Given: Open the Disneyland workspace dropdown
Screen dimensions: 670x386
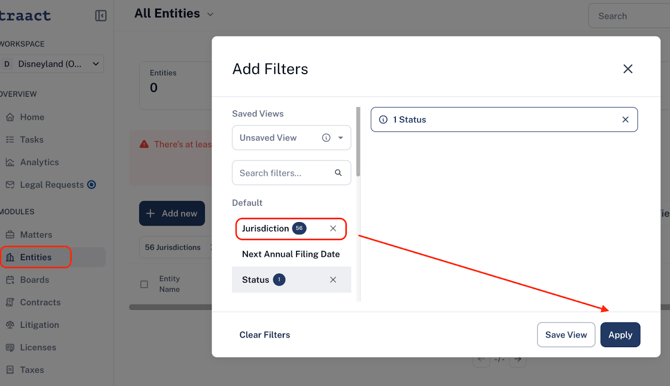Looking at the screenshot, I should click(52, 64).
